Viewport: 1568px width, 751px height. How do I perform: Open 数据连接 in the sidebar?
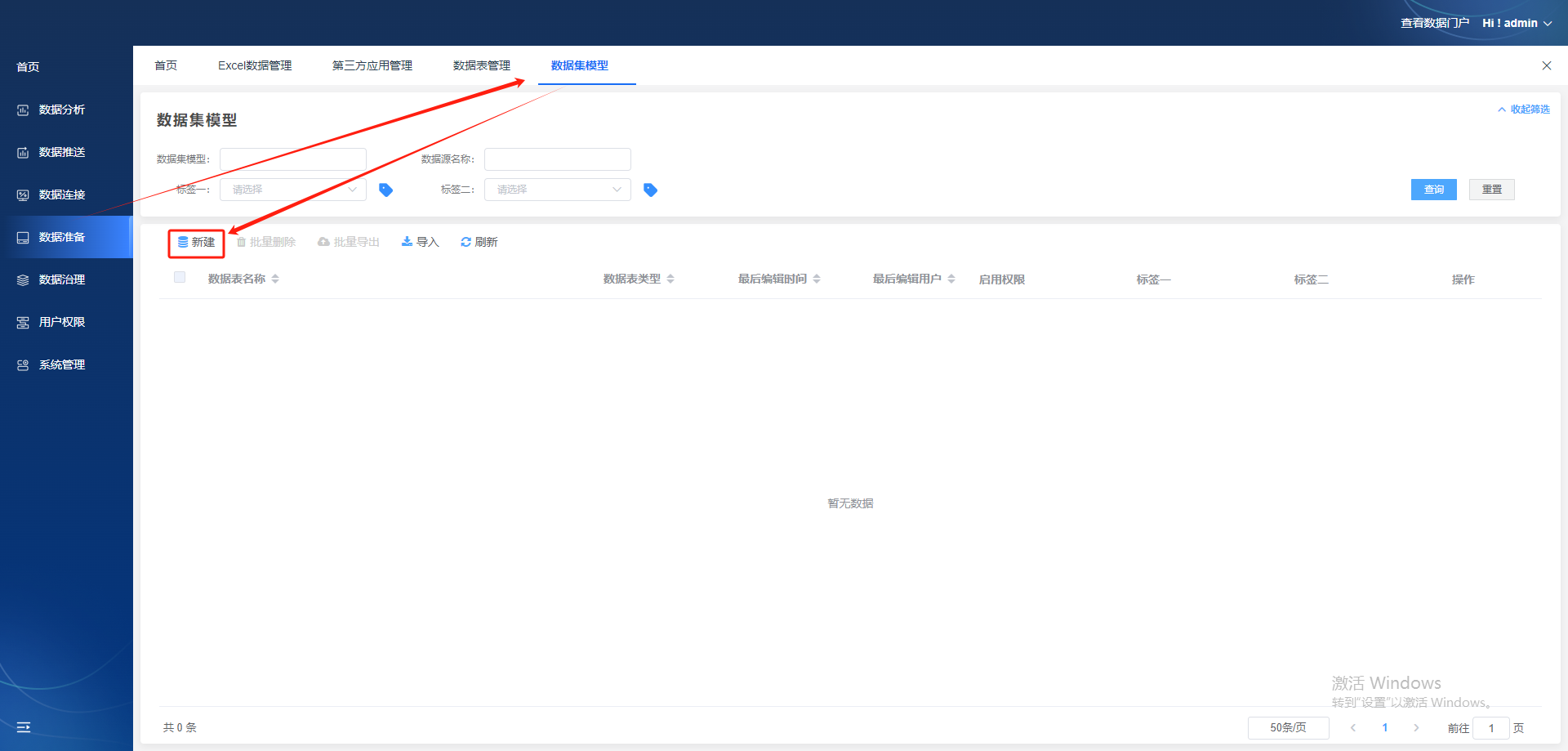click(62, 194)
